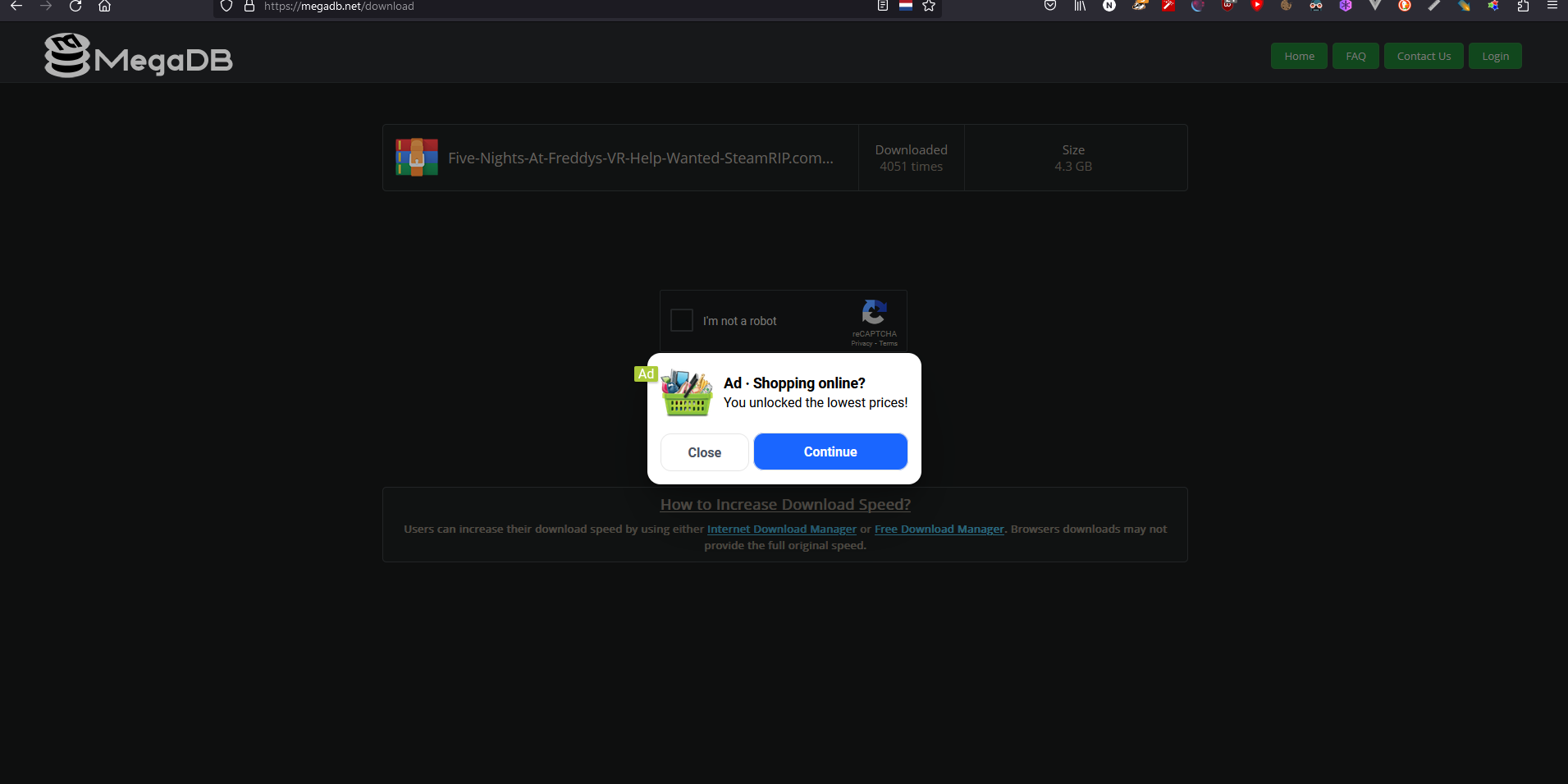Open the Dark Reader moon extension icon
This screenshot has height=784, width=1568.
coord(1198,7)
